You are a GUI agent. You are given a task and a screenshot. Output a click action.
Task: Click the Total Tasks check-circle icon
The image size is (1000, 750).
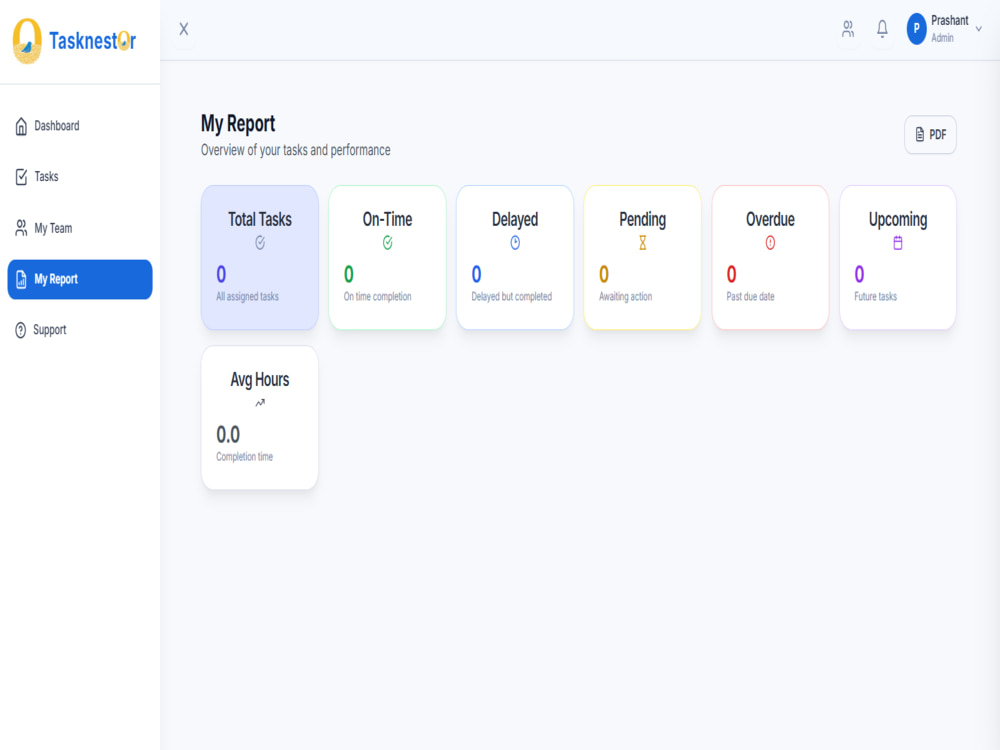(x=260, y=242)
